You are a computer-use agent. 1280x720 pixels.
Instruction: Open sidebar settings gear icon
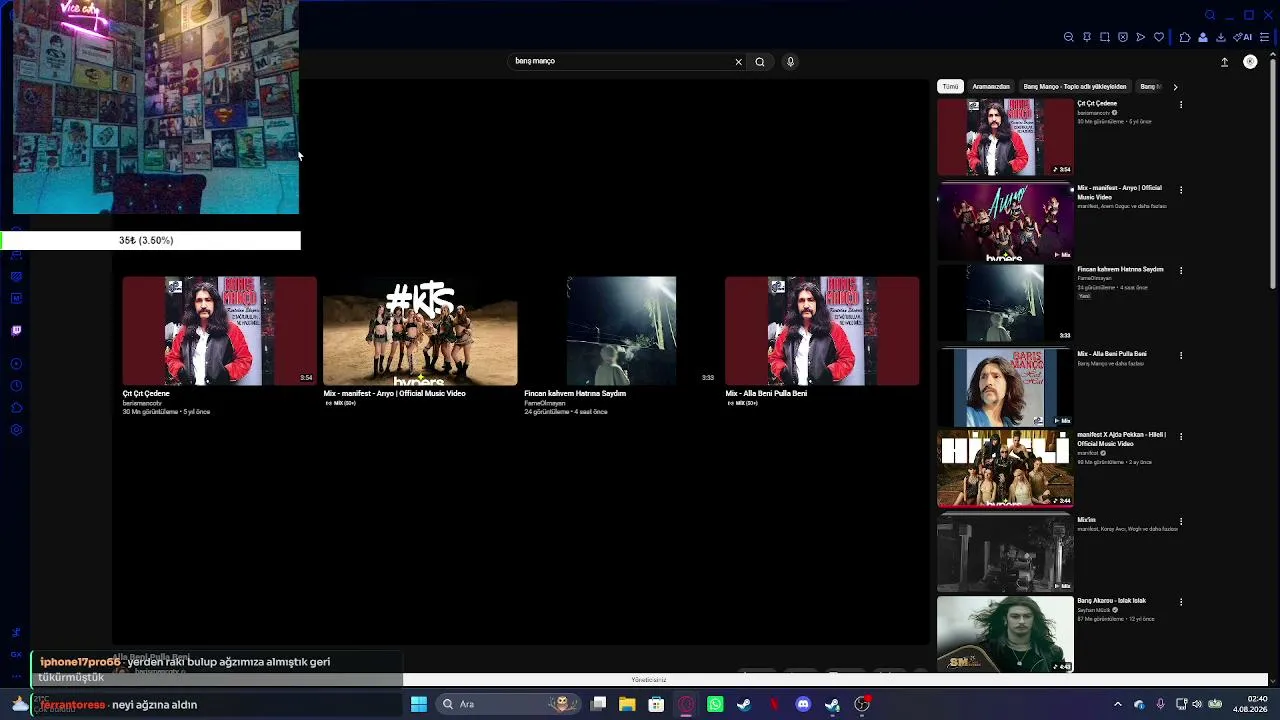point(16,430)
